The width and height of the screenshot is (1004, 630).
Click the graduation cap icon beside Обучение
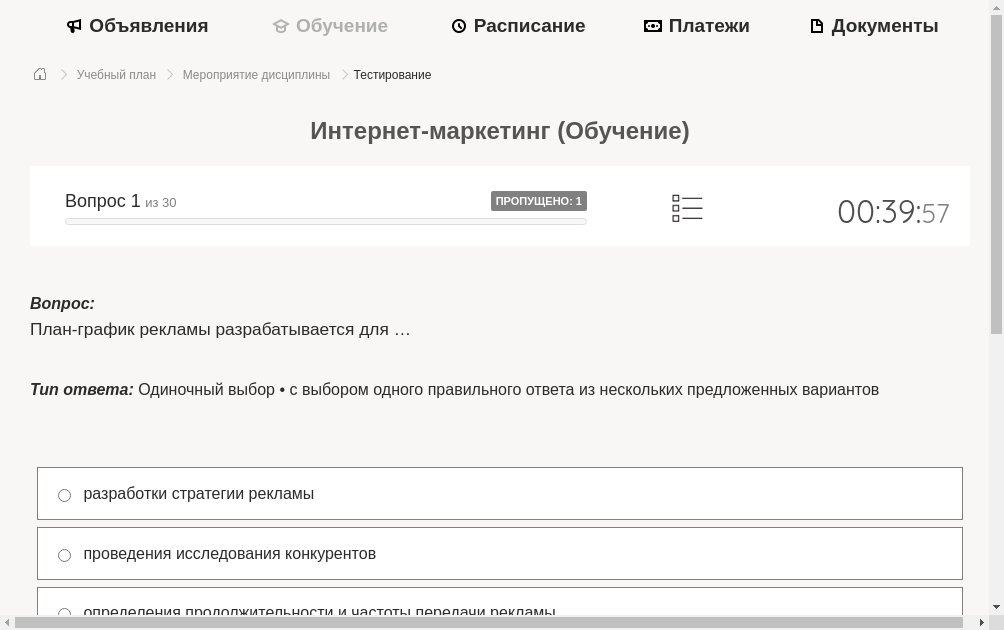[x=280, y=25]
